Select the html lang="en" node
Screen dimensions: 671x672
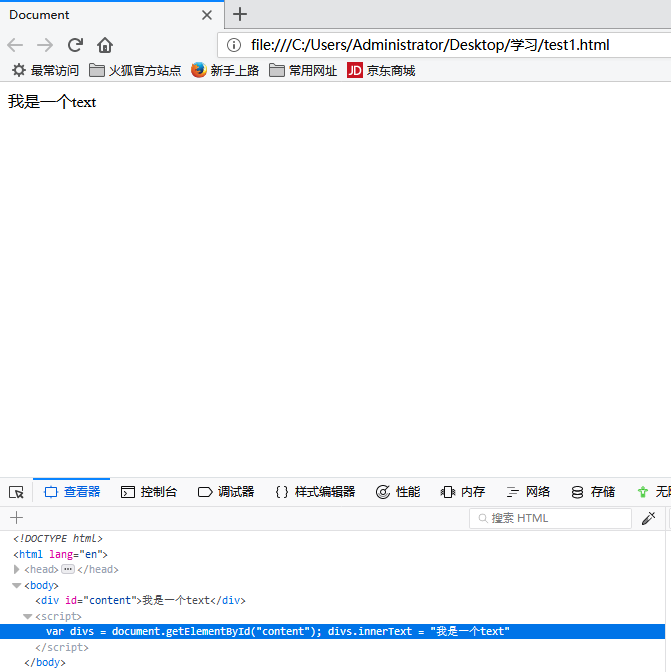pos(60,554)
